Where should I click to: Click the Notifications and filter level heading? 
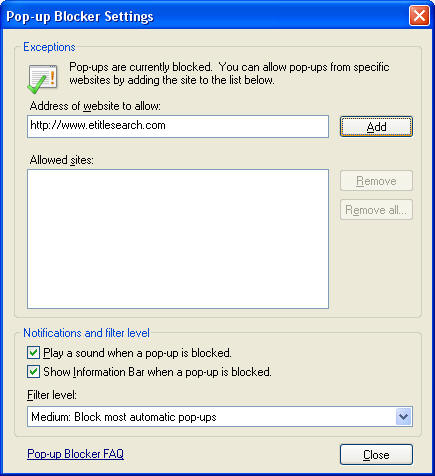coord(86,333)
